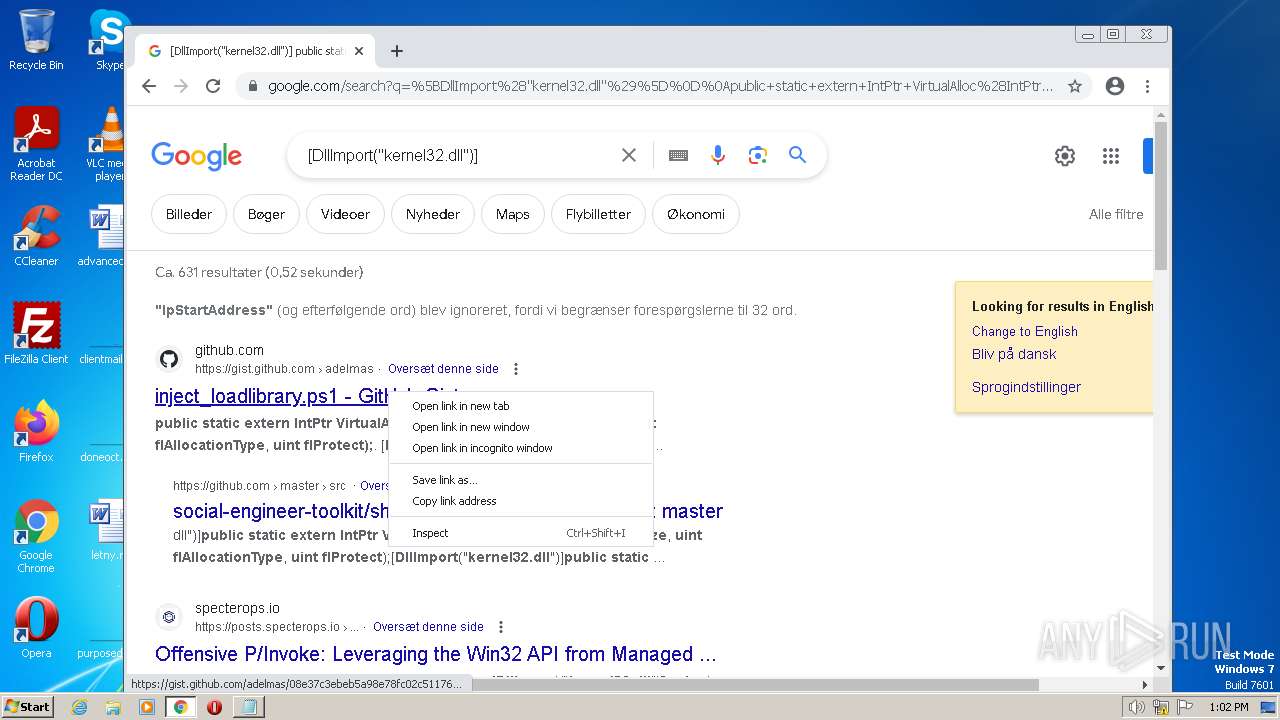
Task: Open Windows Explorer folder in taskbar
Action: (113, 707)
